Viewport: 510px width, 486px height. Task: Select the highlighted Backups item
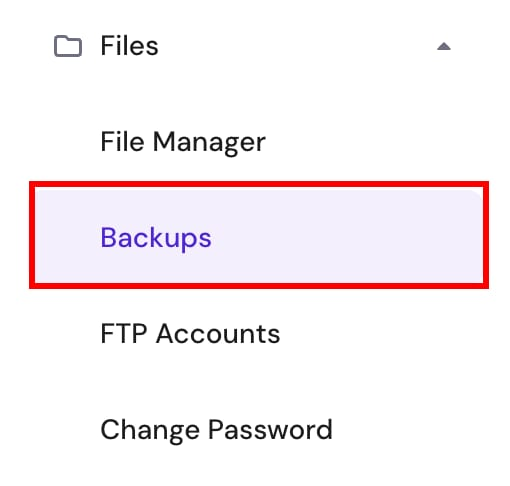[x=259, y=235]
